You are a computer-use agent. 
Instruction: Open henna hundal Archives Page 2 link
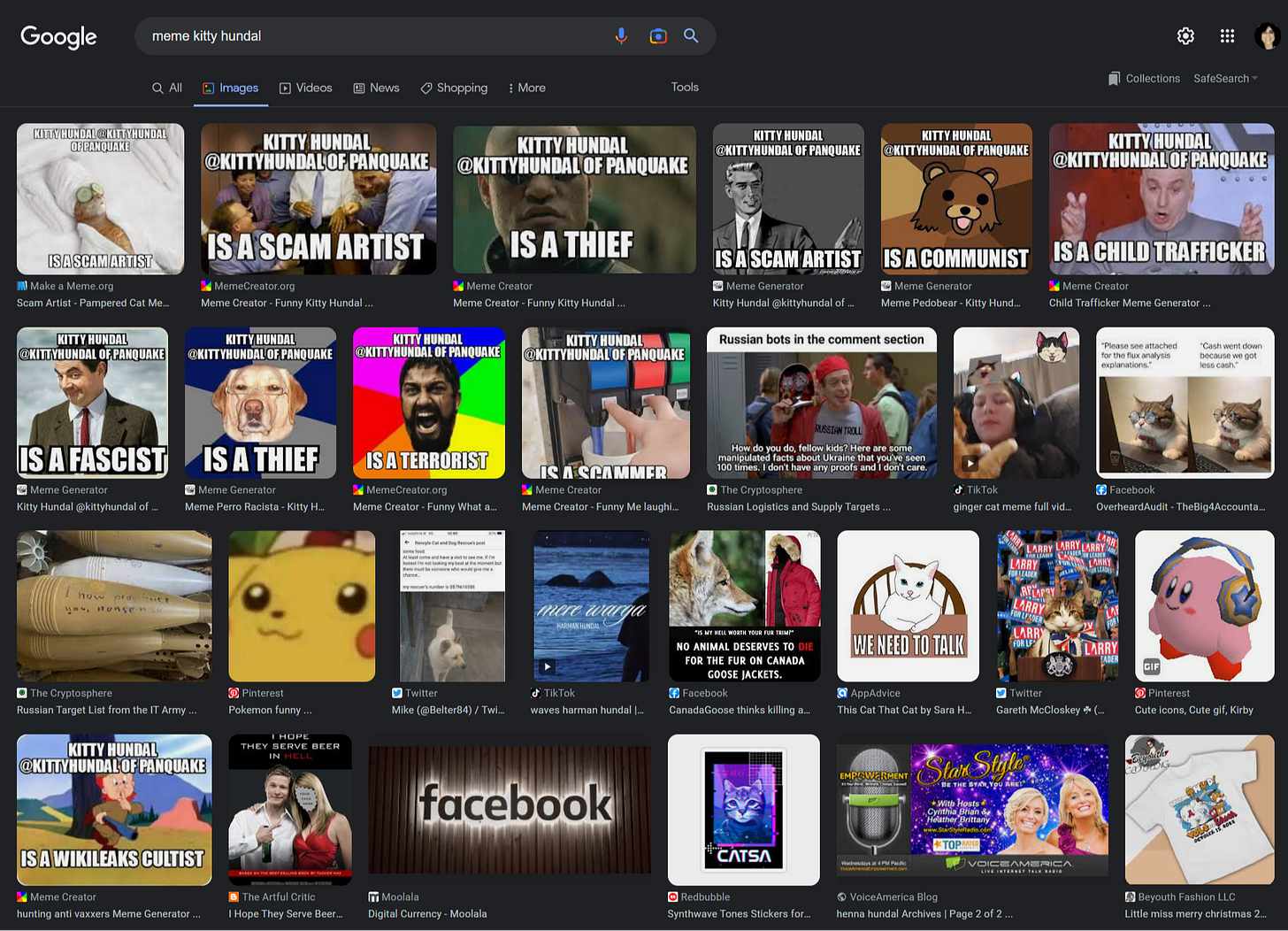coord(924,913)
